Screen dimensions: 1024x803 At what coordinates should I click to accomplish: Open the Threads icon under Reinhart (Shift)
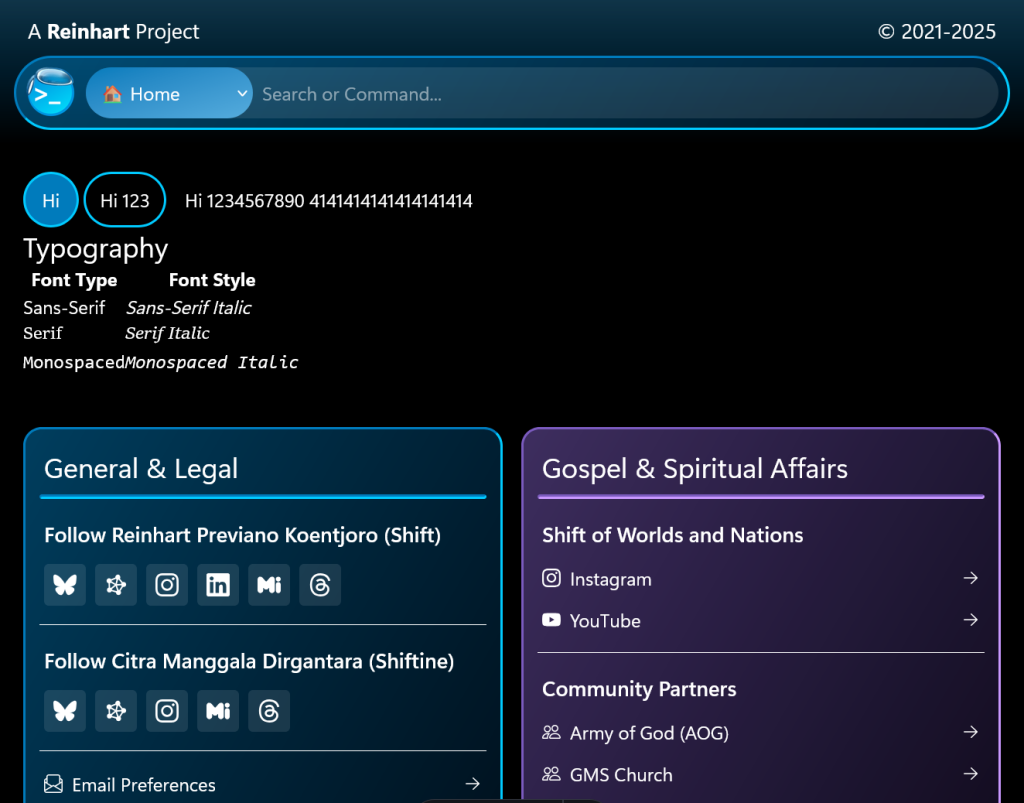[x=320, y=585]
